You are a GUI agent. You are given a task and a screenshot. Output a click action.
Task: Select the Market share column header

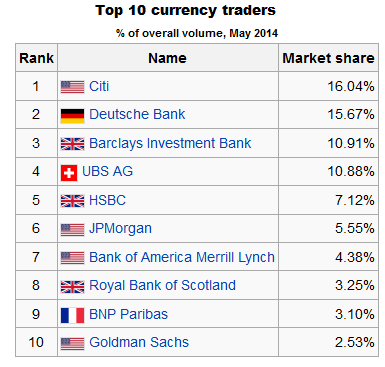pyautogui.click(x=328, y=58)
